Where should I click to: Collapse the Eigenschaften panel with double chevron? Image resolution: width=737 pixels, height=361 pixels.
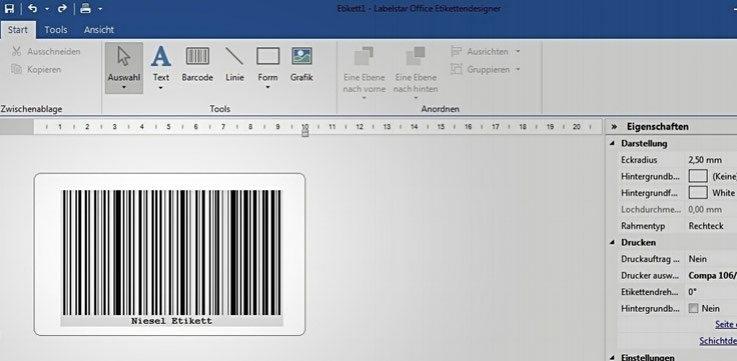[613, 127]
